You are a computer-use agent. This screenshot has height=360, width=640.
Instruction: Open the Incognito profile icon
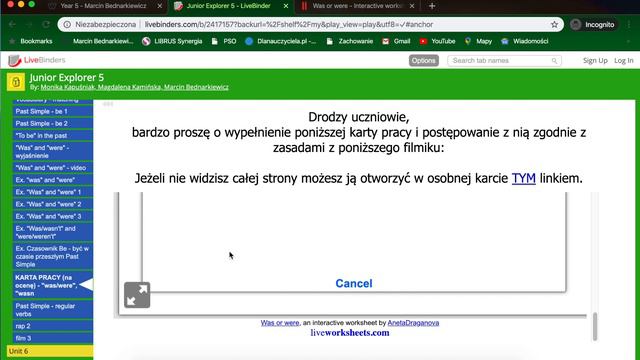pos(576,24)
